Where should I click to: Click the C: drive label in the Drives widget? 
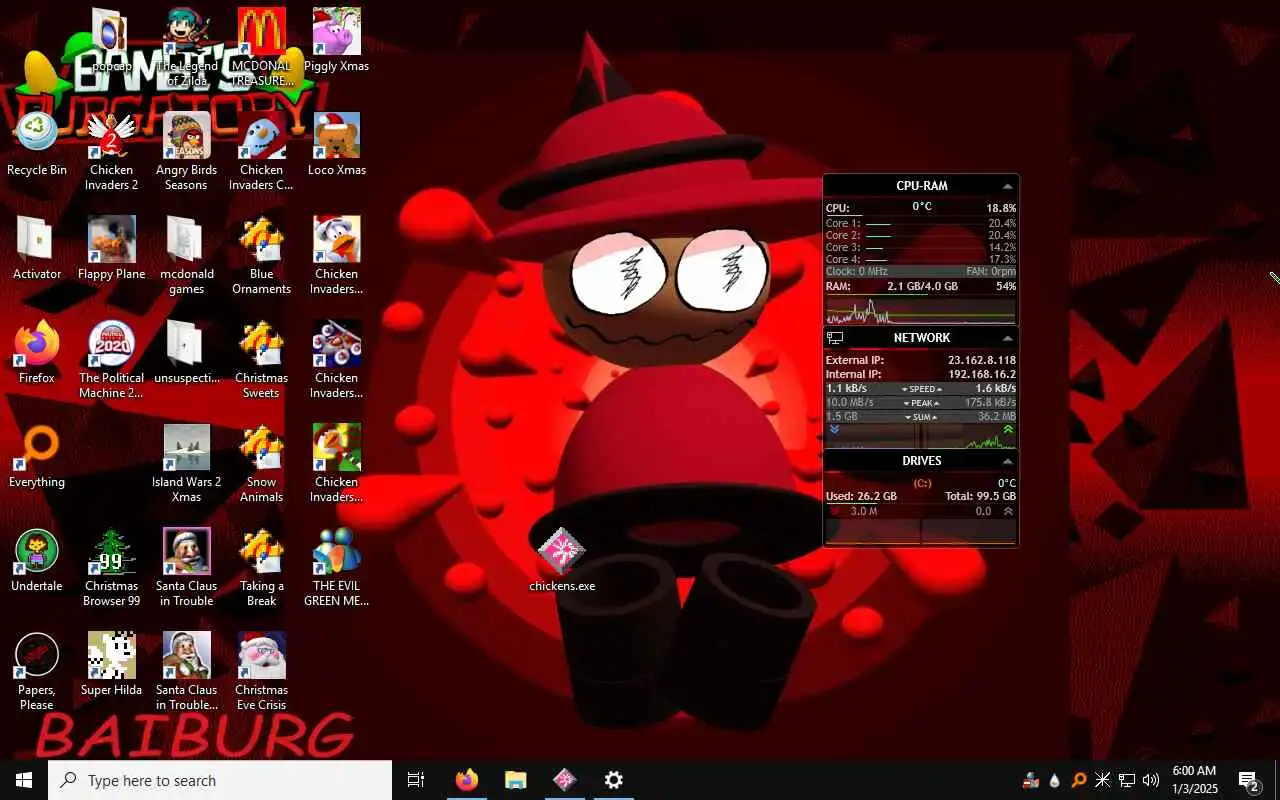coord(922,483)
